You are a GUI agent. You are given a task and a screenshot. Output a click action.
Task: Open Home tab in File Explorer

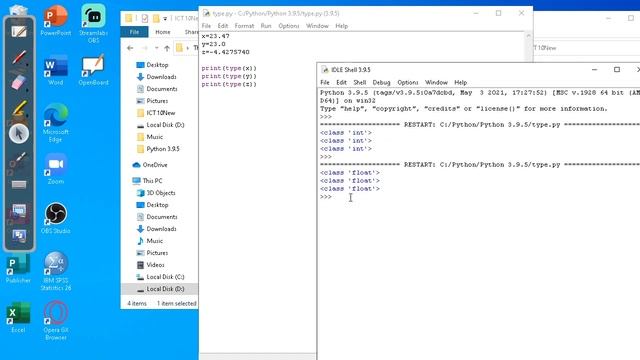tap(163, 32)
